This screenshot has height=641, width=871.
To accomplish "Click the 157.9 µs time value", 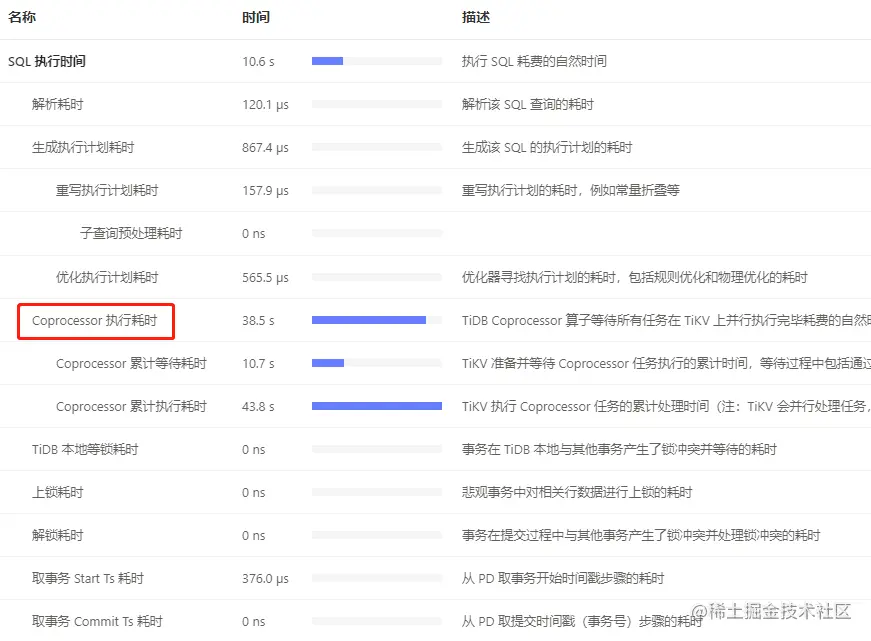I will [266, 191].
